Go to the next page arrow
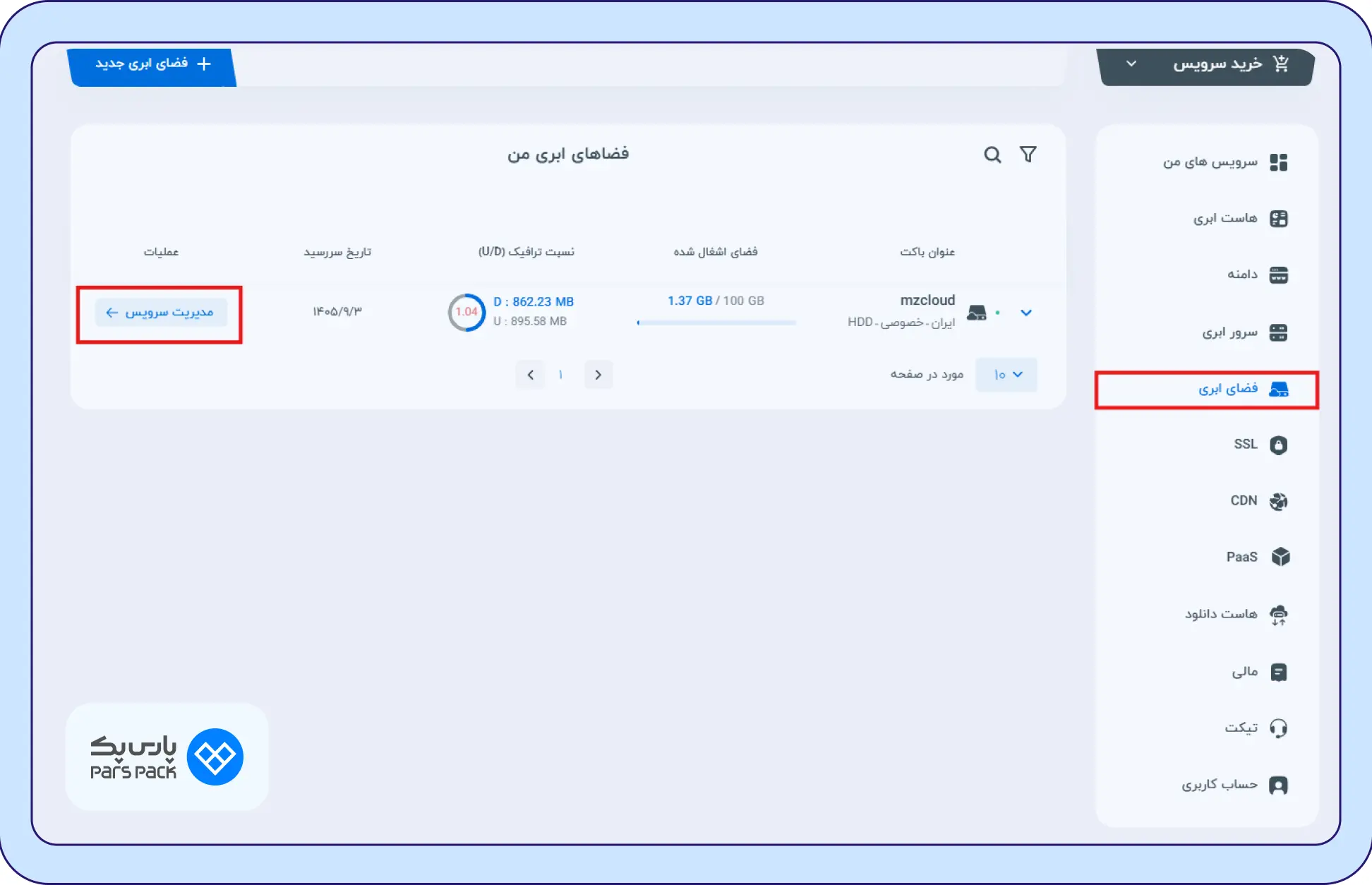The height and width of the screenshot is (885, 1372). [598, 375]
